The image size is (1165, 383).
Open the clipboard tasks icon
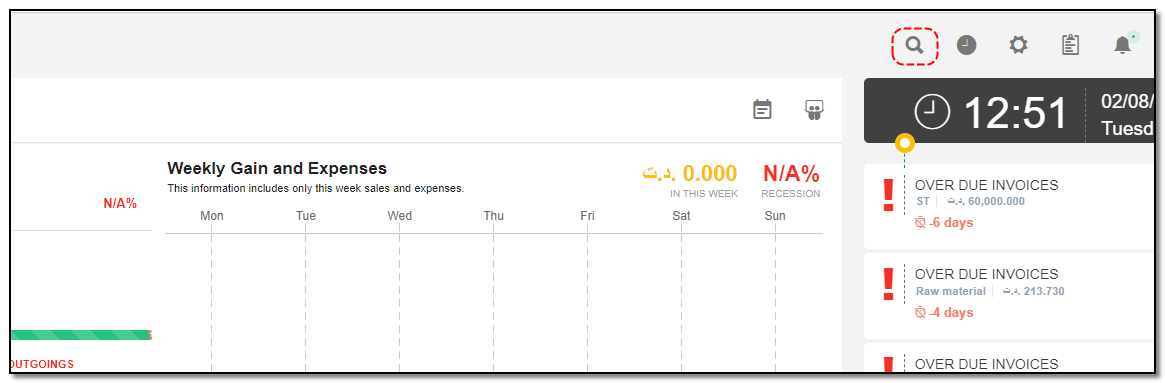point(1070,45)
